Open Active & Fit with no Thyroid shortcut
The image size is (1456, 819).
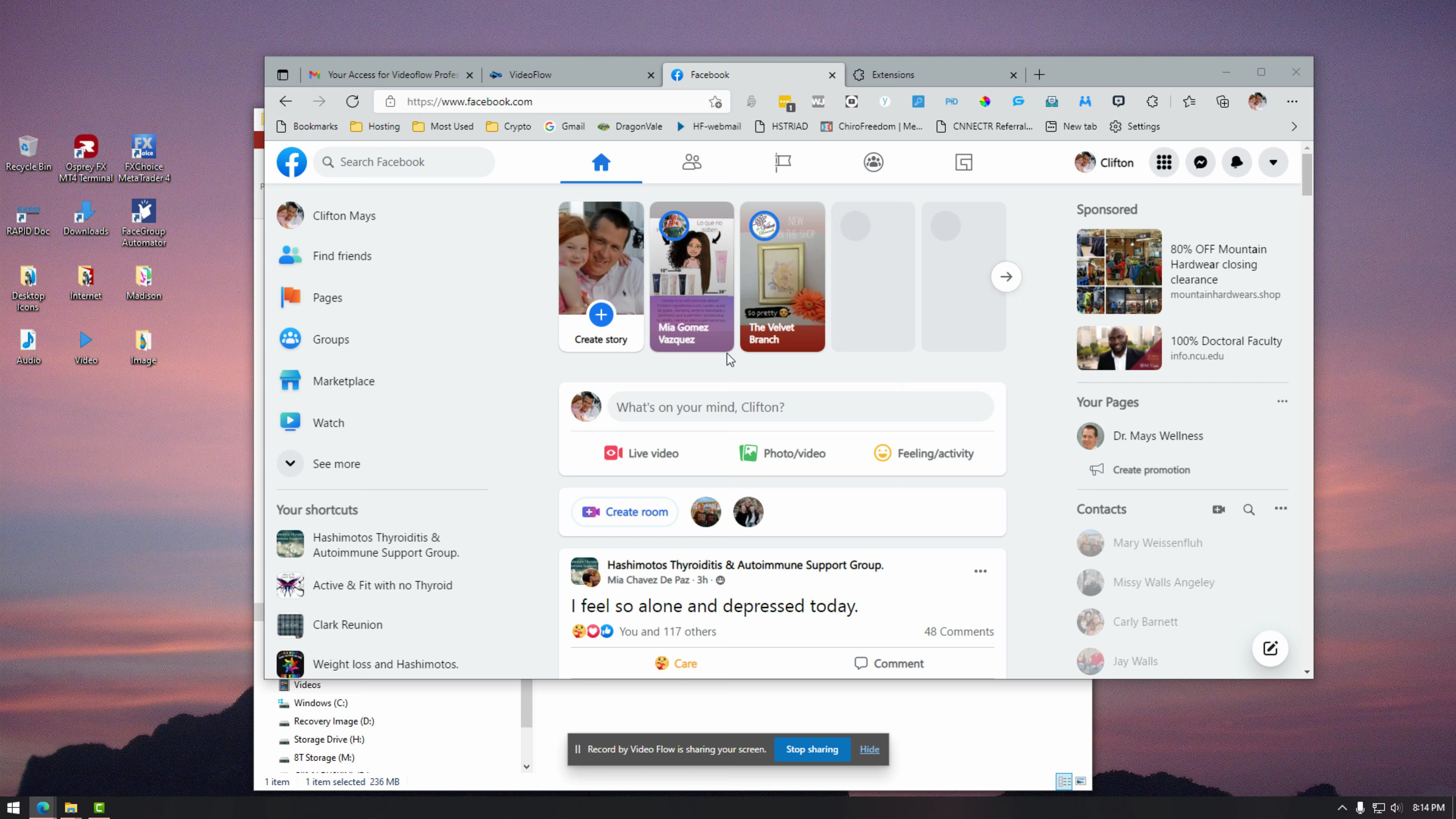382,585
